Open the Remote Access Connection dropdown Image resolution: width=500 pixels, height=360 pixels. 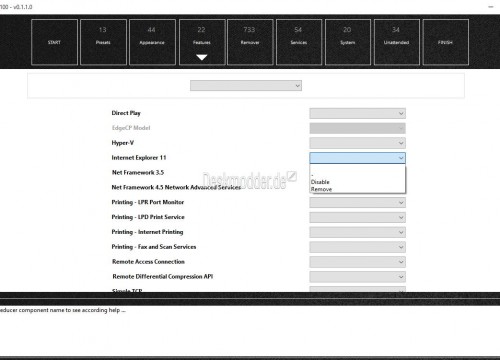[x=357, y=262]
